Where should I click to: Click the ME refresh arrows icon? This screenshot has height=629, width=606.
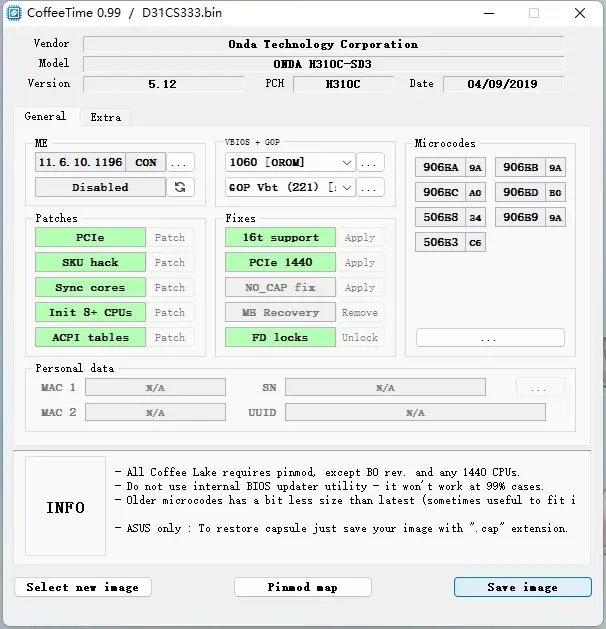(x=180, y=187)
